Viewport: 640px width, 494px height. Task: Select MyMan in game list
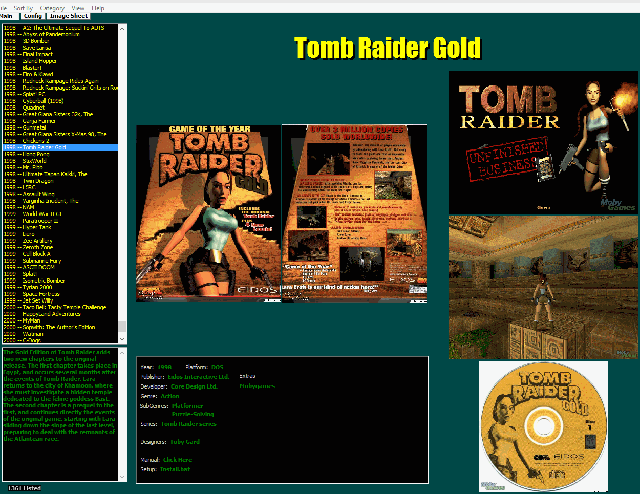60,320
